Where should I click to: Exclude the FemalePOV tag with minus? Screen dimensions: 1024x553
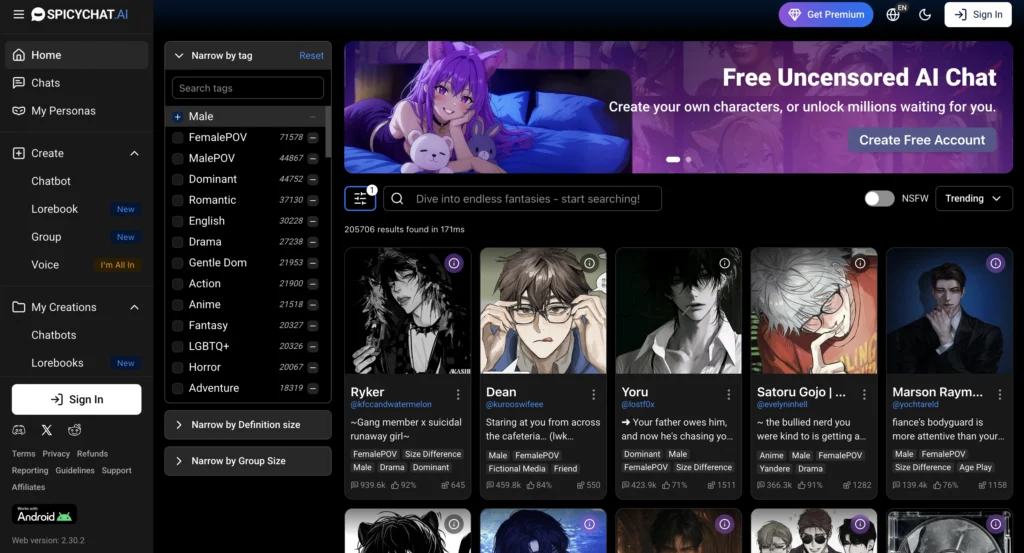pos(313,138)
